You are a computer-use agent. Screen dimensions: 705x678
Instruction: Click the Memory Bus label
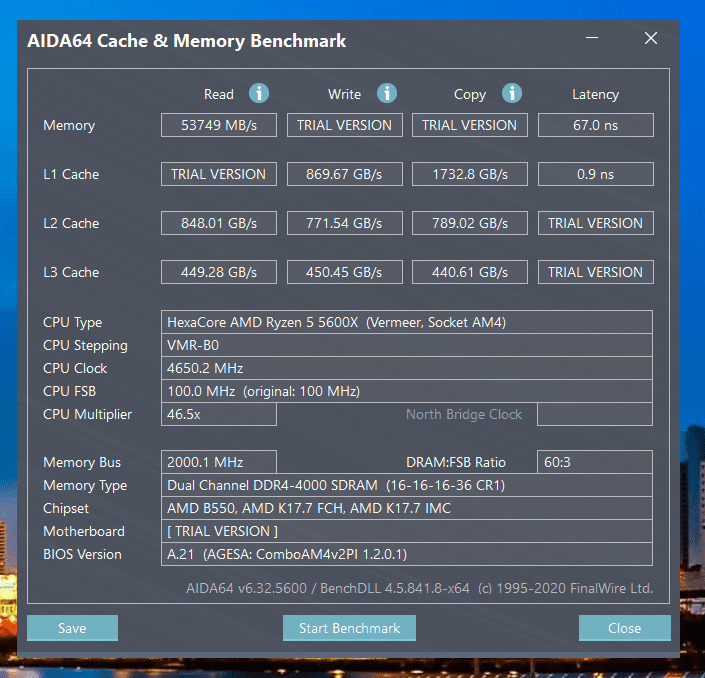pos(82,462)
